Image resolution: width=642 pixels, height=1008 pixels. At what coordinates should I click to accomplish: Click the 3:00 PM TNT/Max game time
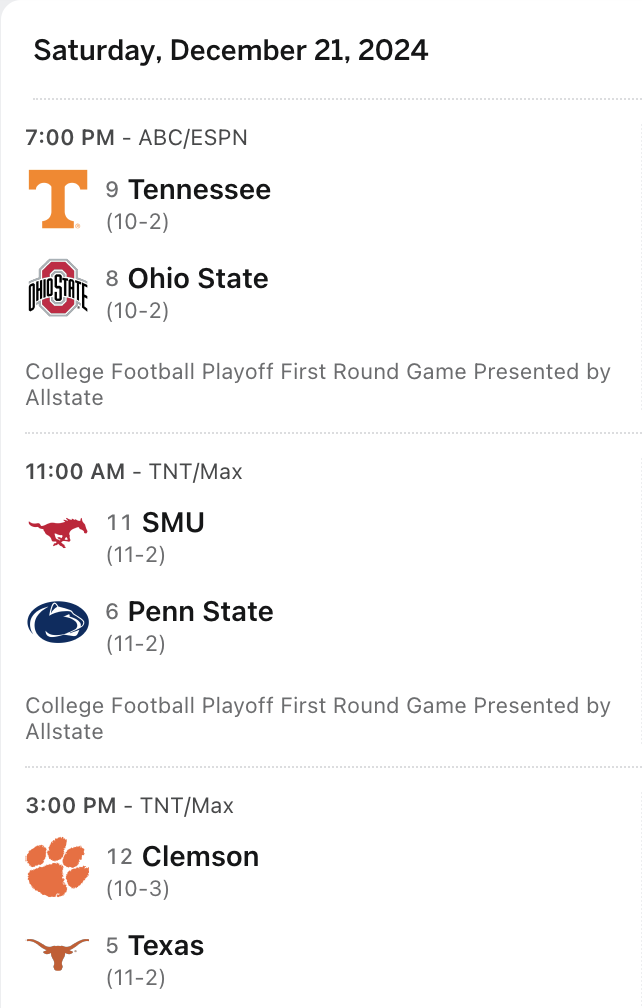coord(129,805)
